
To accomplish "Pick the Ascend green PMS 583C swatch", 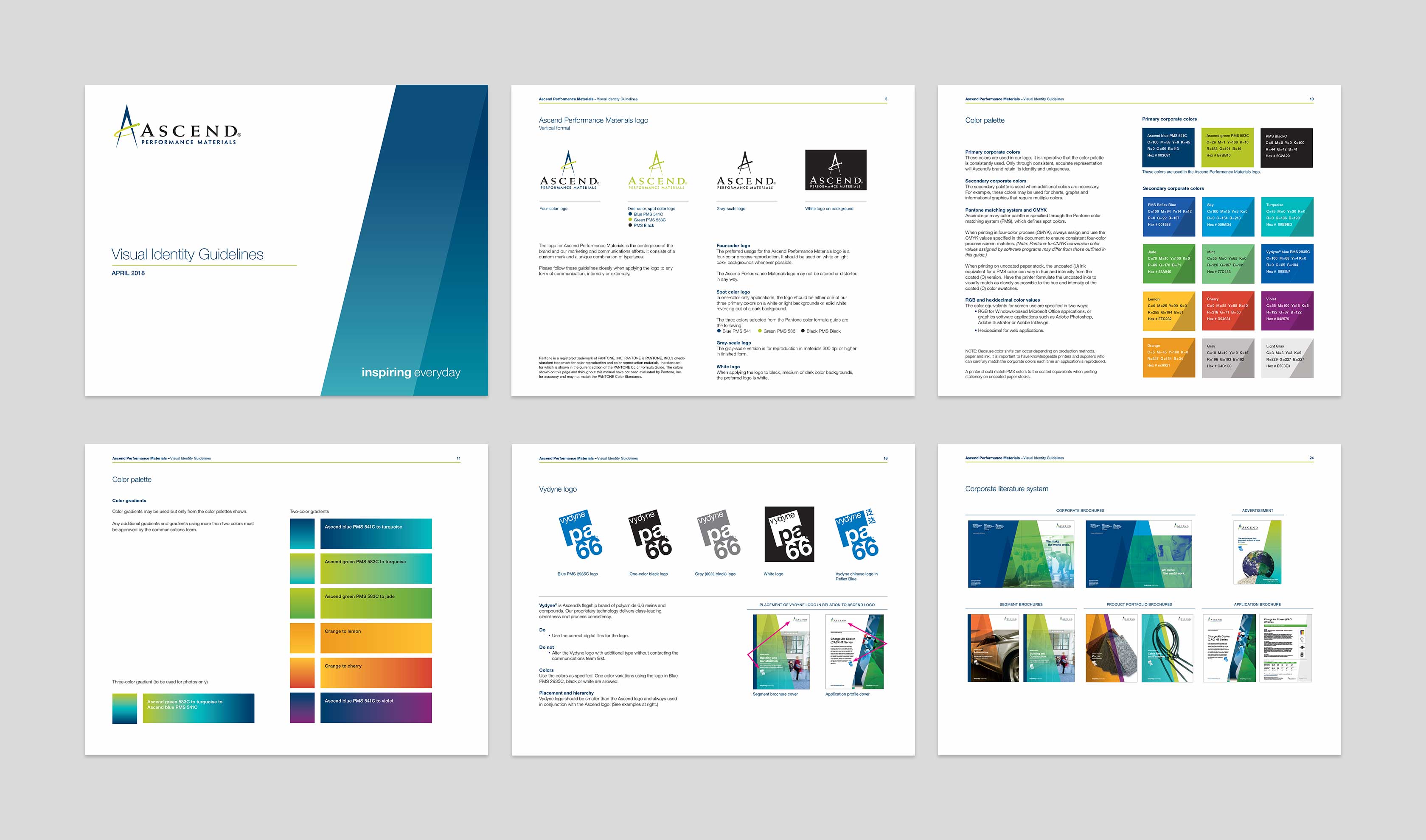I will point(1227,147).
